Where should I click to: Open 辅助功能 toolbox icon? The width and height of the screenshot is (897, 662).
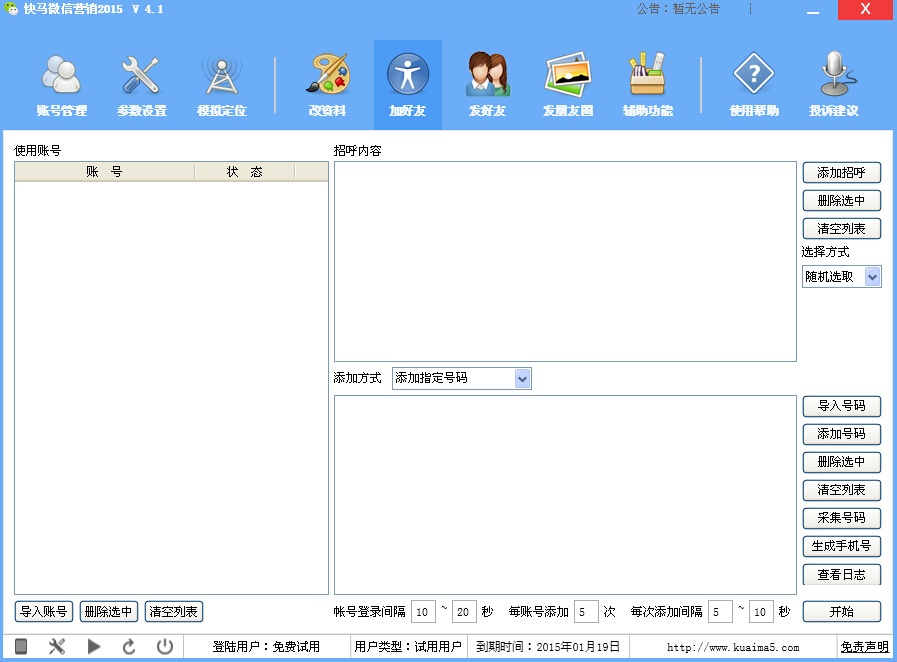pyautogui.click(x=648, y=85)
